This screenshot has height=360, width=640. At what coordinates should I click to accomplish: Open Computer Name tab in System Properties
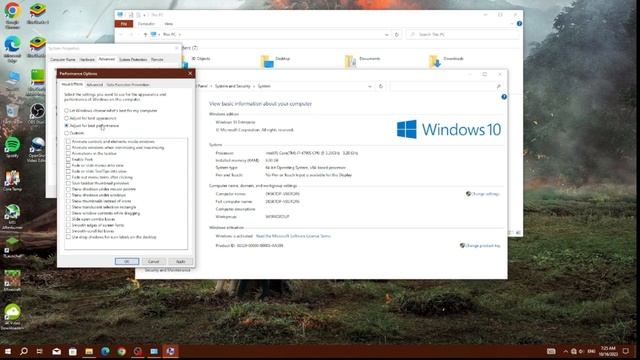pyautogui.click(x=62, y=60)
